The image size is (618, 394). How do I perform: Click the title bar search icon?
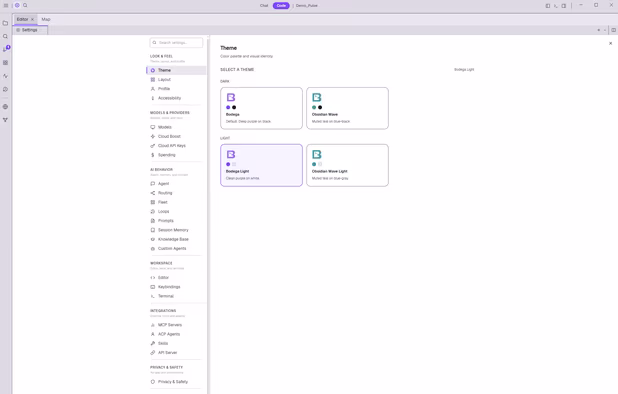tap(25, 6)
